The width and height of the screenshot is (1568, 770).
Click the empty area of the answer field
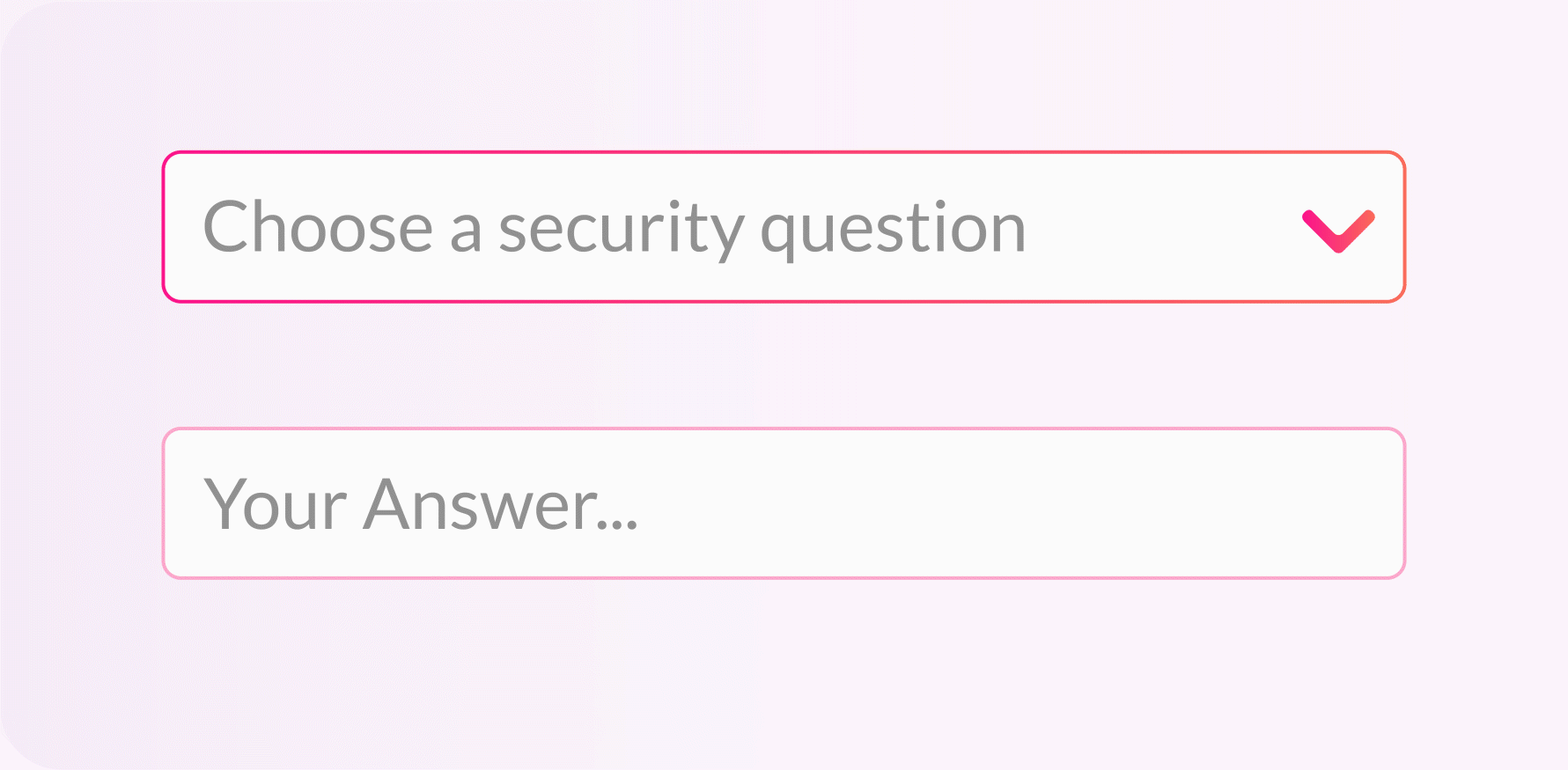1012,503
